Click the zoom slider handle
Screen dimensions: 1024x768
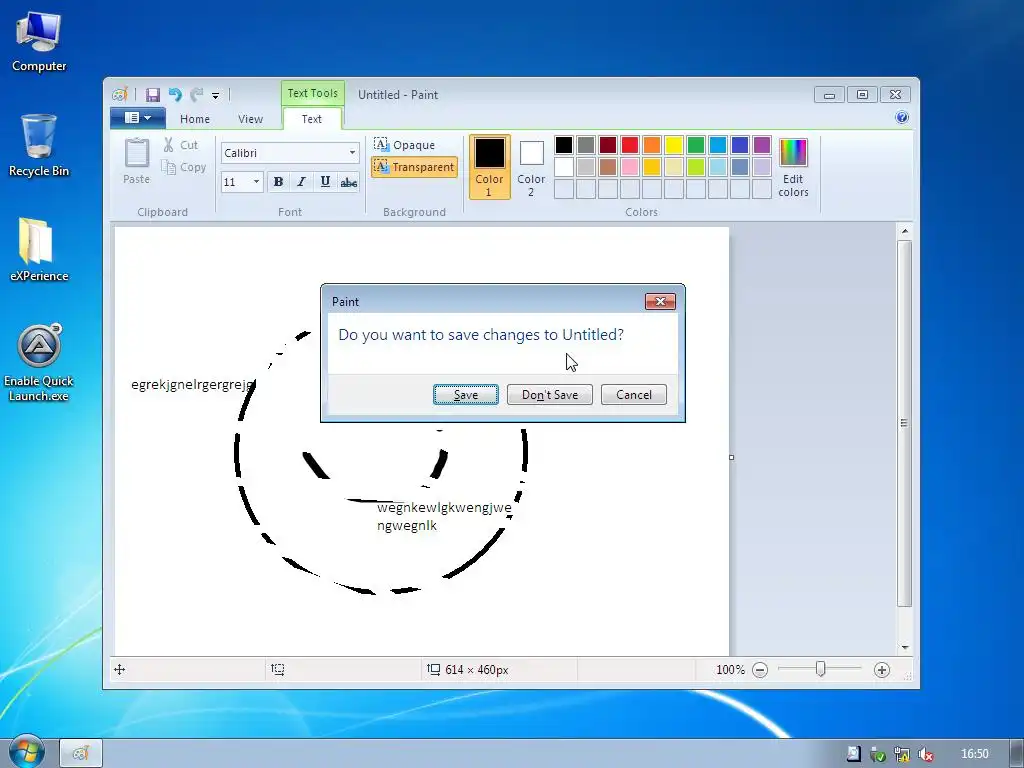tap(821, 669)
